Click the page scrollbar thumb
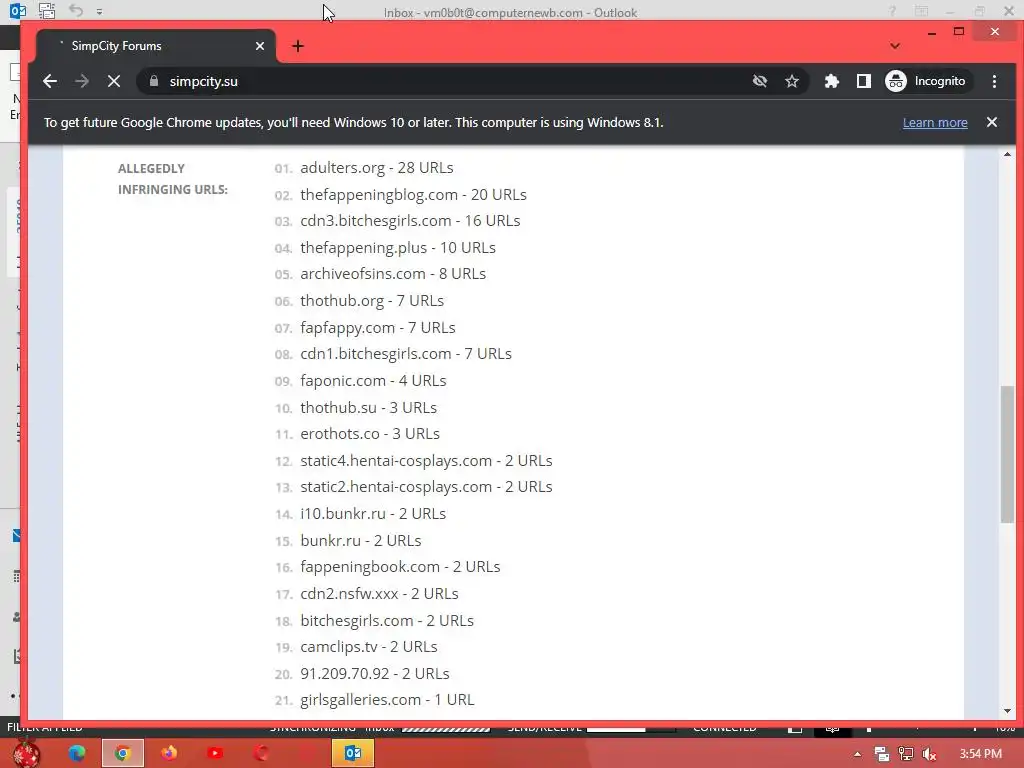 tap(1007, 455)
